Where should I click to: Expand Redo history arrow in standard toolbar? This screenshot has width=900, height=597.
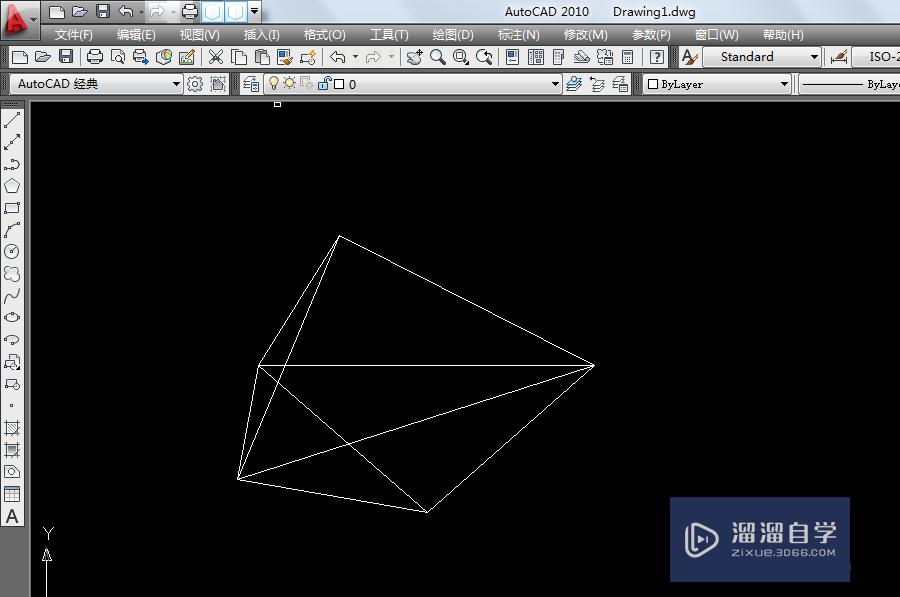391,57
